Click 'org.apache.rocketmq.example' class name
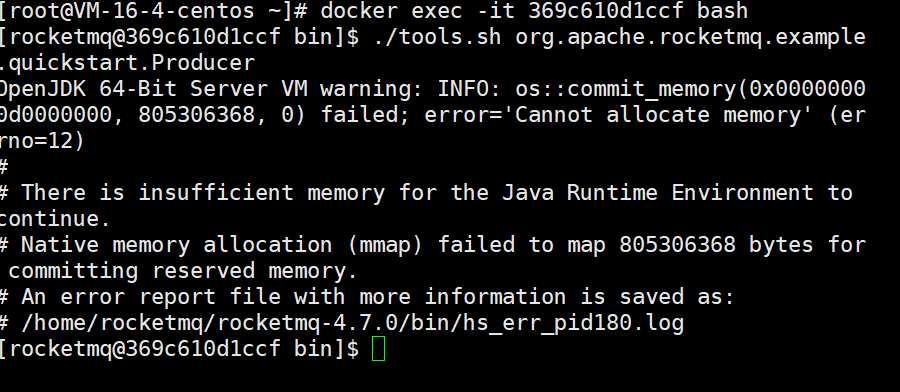 tap(690, 37)
